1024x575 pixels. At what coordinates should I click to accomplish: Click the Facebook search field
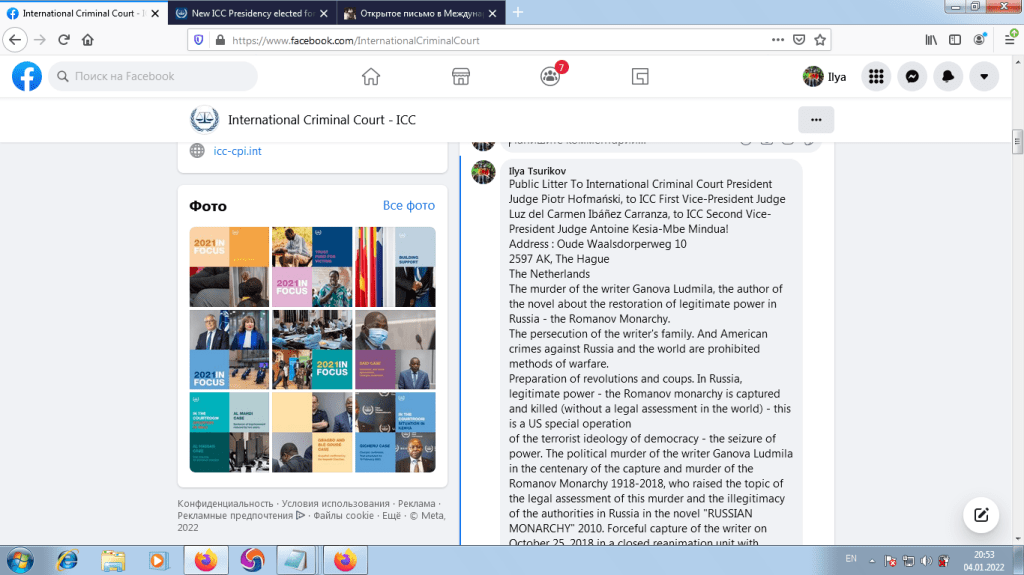153,76
